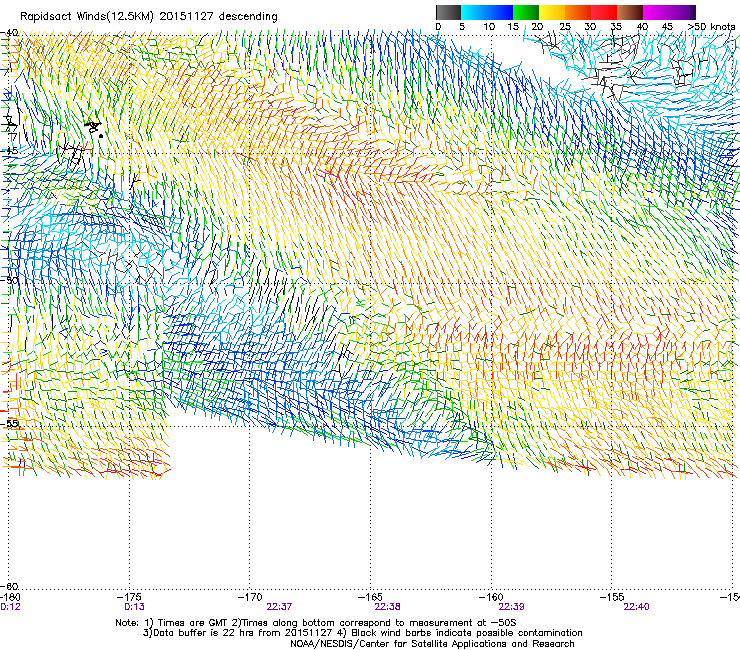The height and width of the screenshot is (650, 740).
Task: Click the '40' label under the color bar
Action: pos(642,27)
